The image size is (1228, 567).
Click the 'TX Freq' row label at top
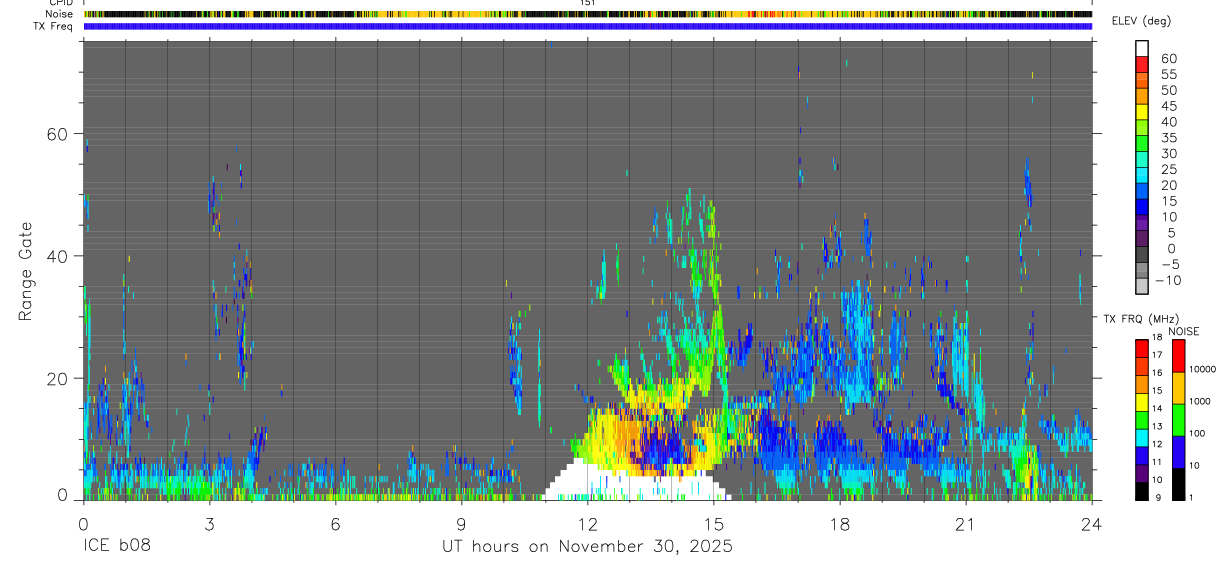[x=53, y=26]
